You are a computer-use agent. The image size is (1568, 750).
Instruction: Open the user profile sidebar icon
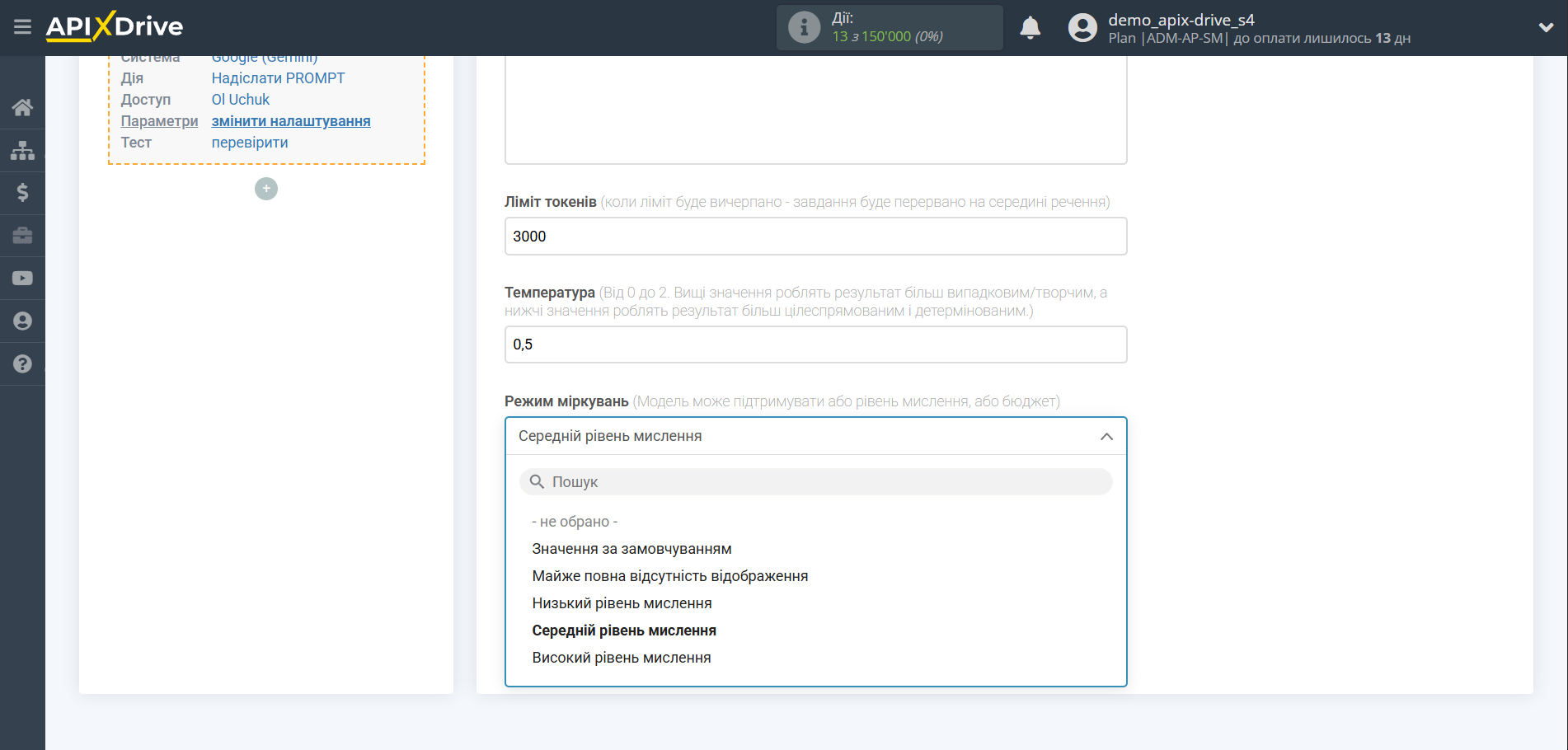pos(22,321)
